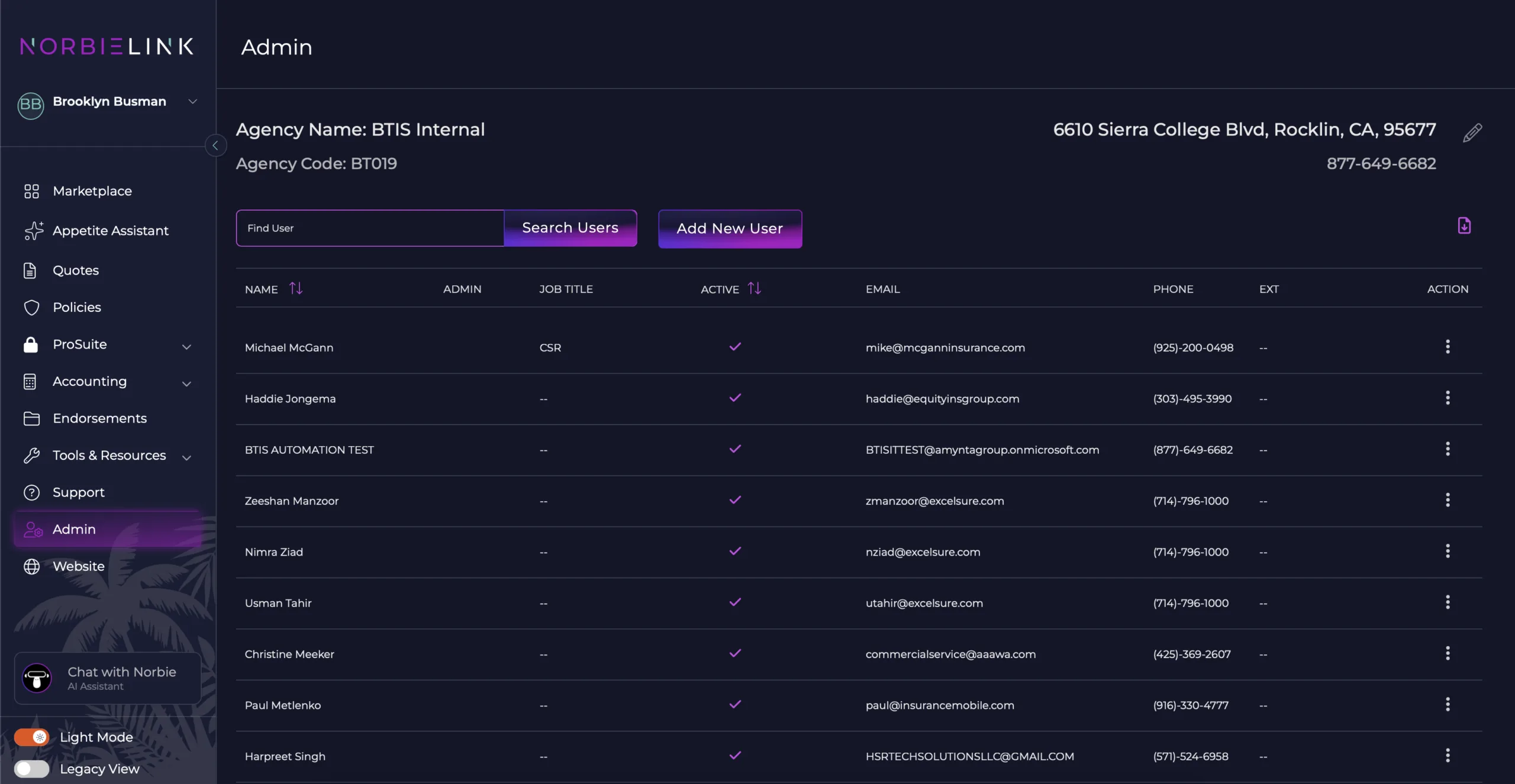Click the pencil edit icon beside agency address
1515x784 pixels.
pos(1472,133)
